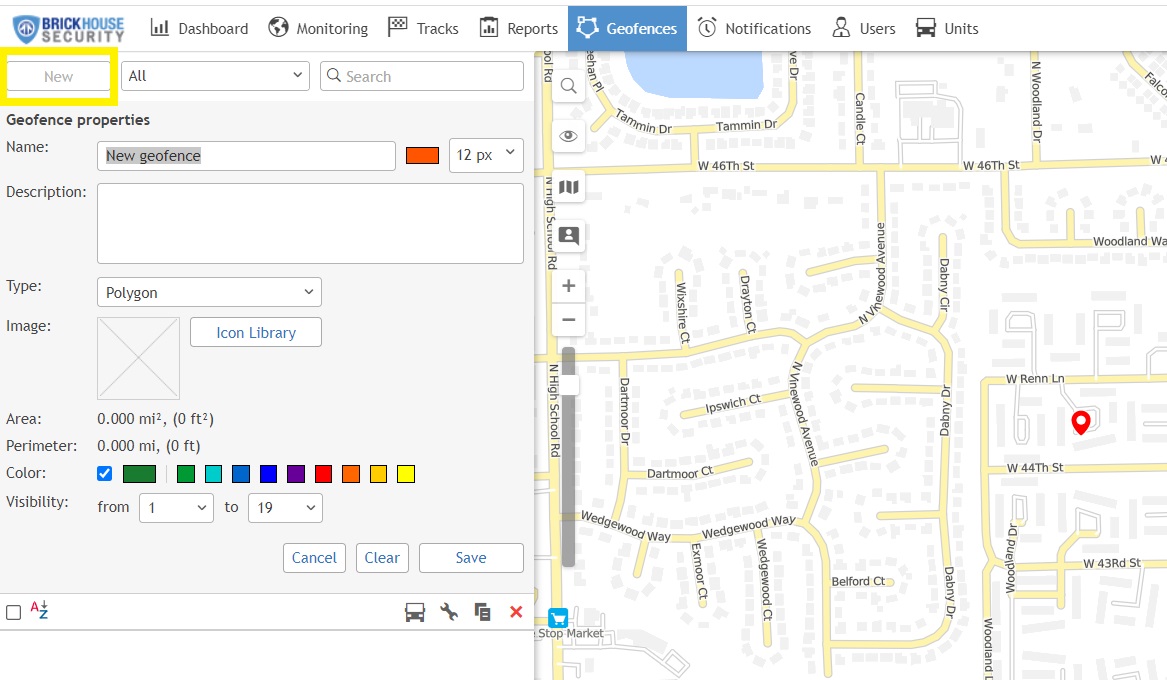This screenshot has width=1167, height=680.
Task: Toggle the map eye visibility icon
Action: (569, 136)
